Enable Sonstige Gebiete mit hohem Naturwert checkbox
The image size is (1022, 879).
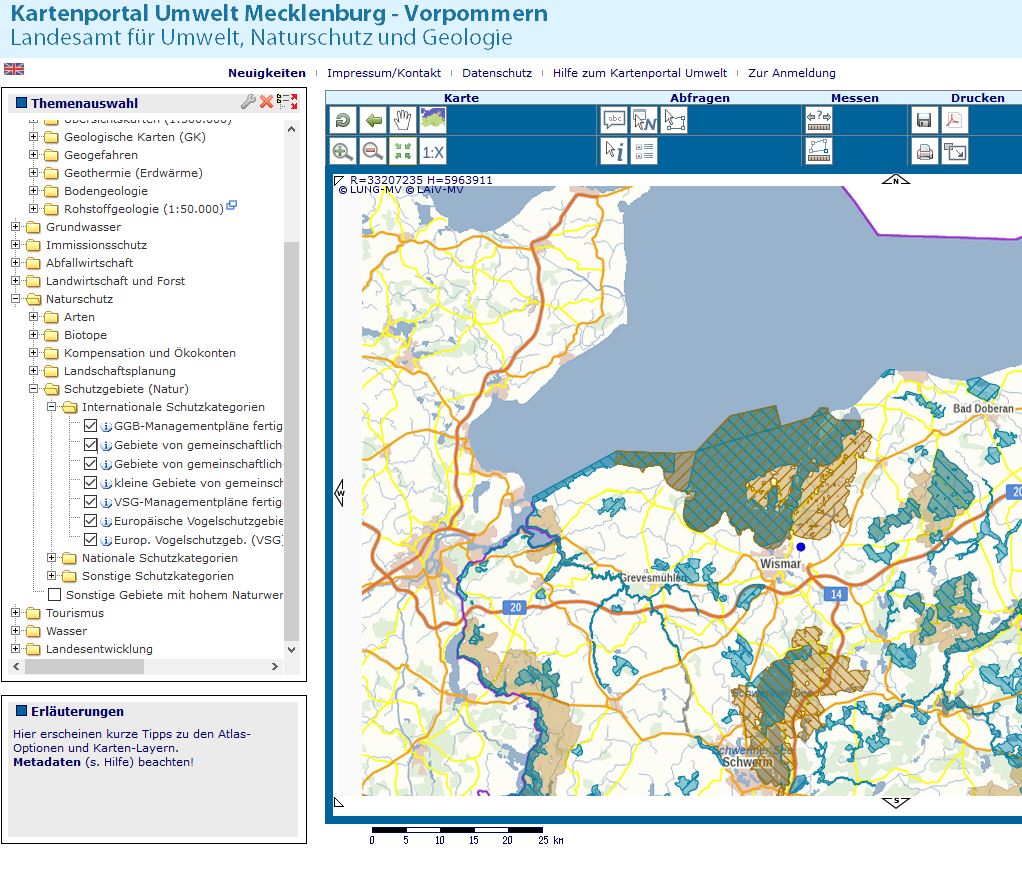pyautogui.click(x=55, y=595)
